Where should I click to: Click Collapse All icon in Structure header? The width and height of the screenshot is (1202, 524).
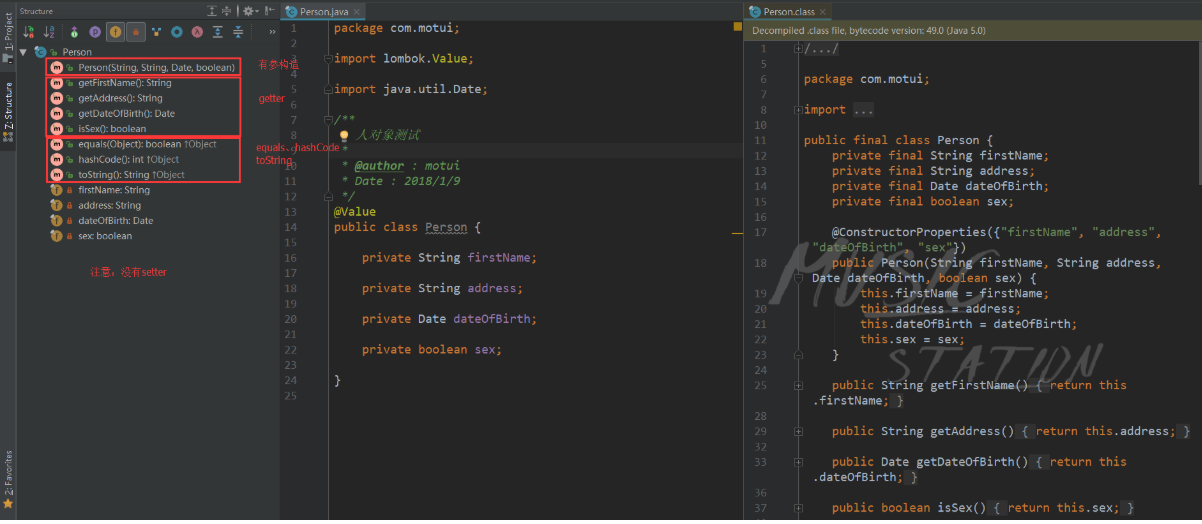click(227, 11)
